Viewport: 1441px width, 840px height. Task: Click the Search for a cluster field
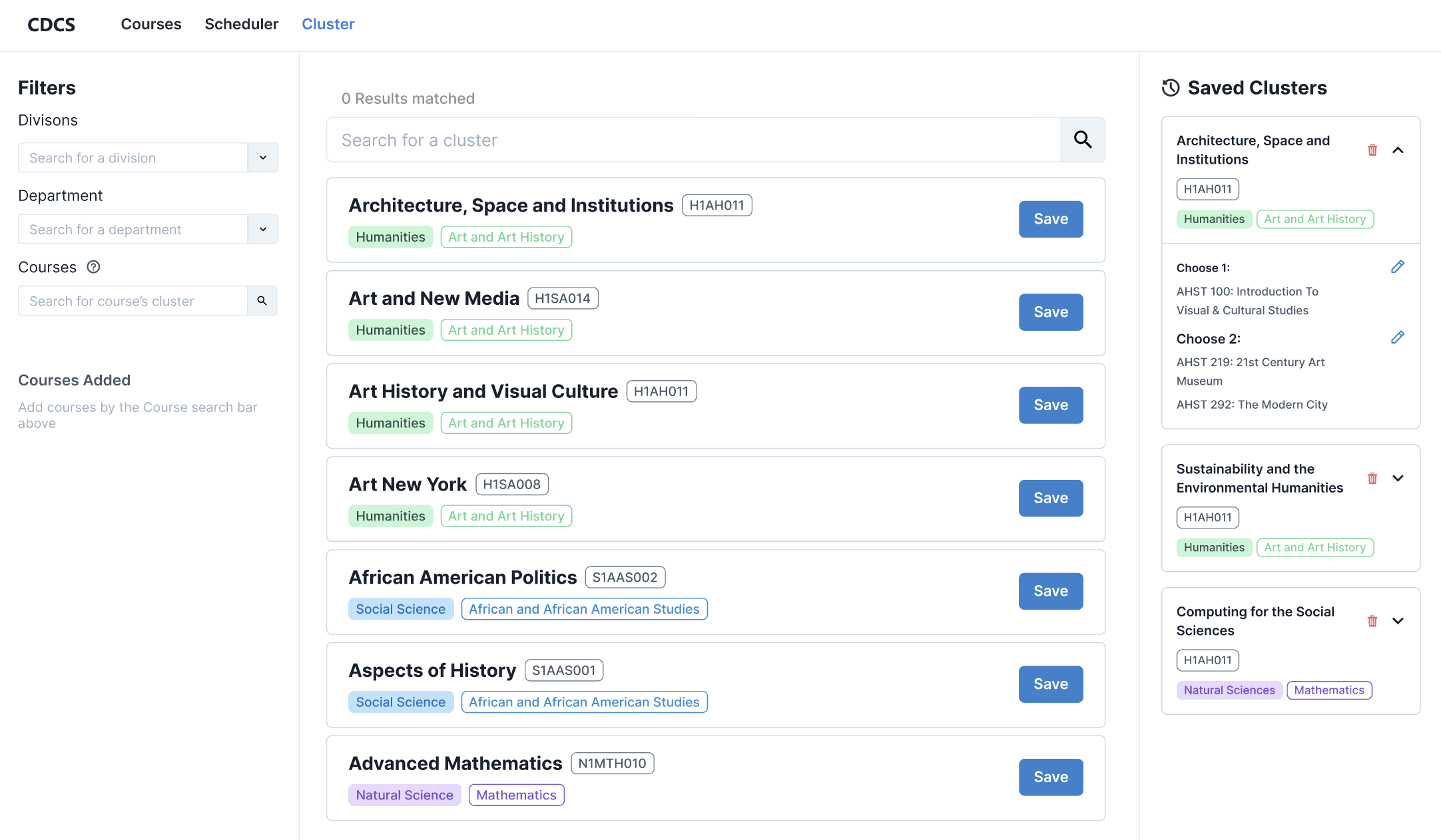click(693, 140)
